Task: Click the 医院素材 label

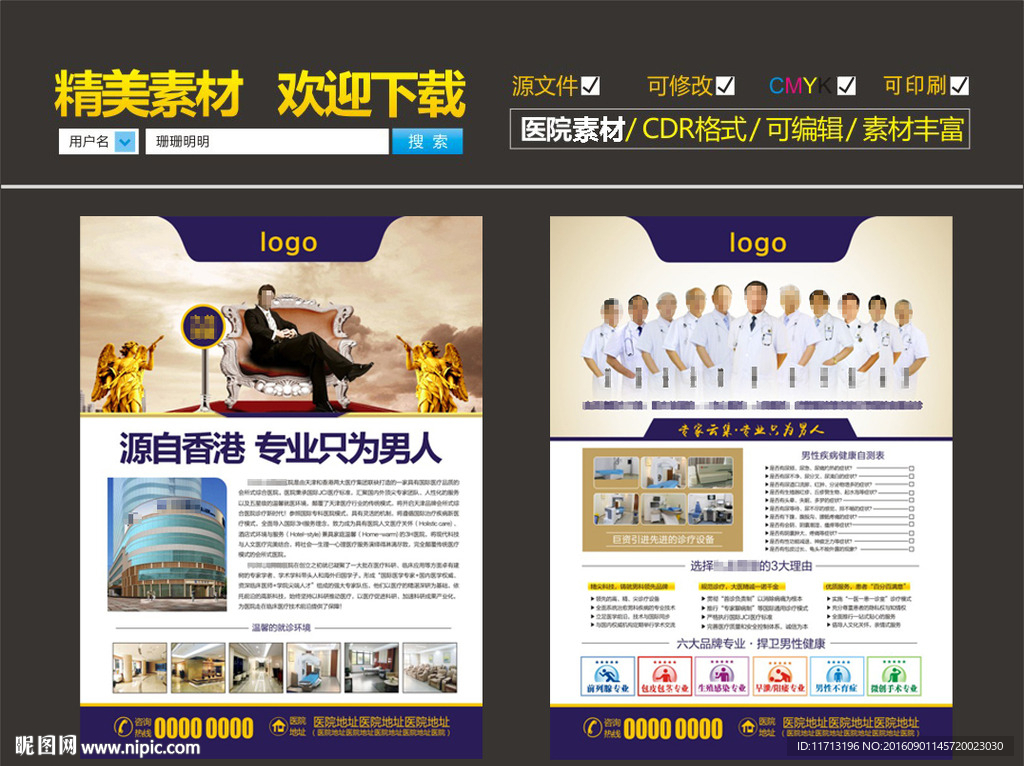Action: coord(572,129)
